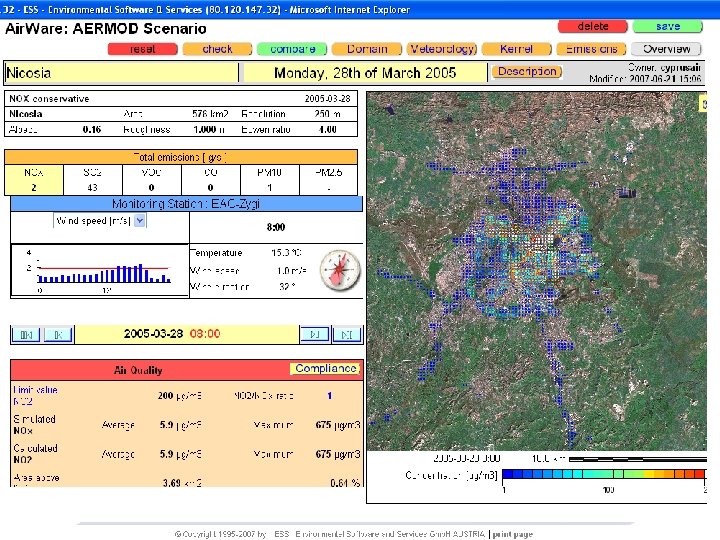Click the wind direction compass icon

[x=340, y=270]
